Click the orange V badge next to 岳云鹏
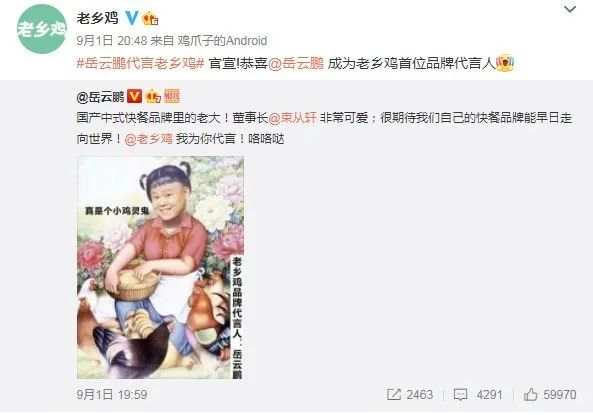 134,96
